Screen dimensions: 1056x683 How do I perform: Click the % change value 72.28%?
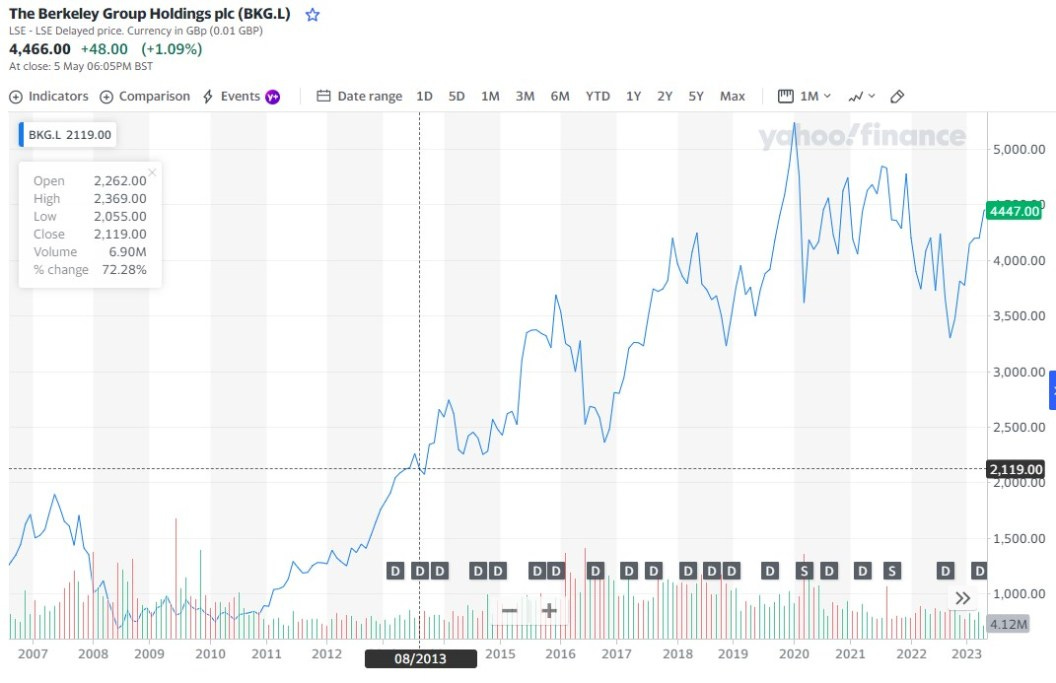pos(124,269)
